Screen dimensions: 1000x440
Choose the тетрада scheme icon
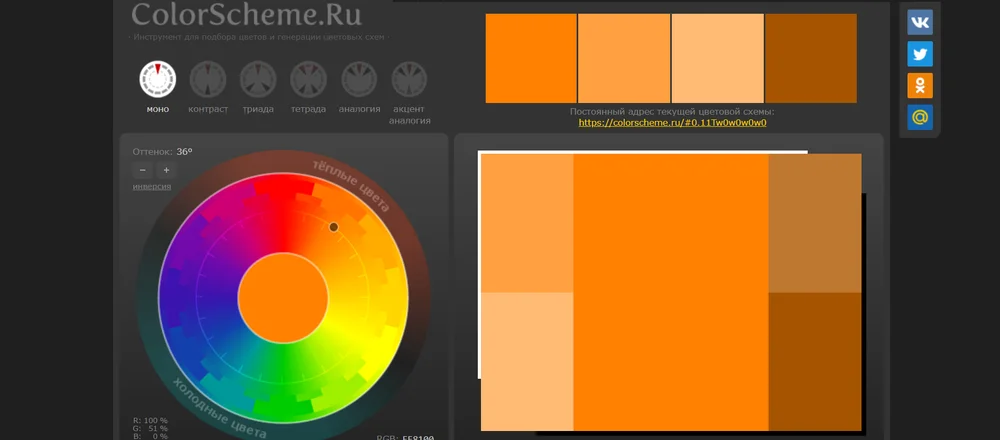point(308,78)
